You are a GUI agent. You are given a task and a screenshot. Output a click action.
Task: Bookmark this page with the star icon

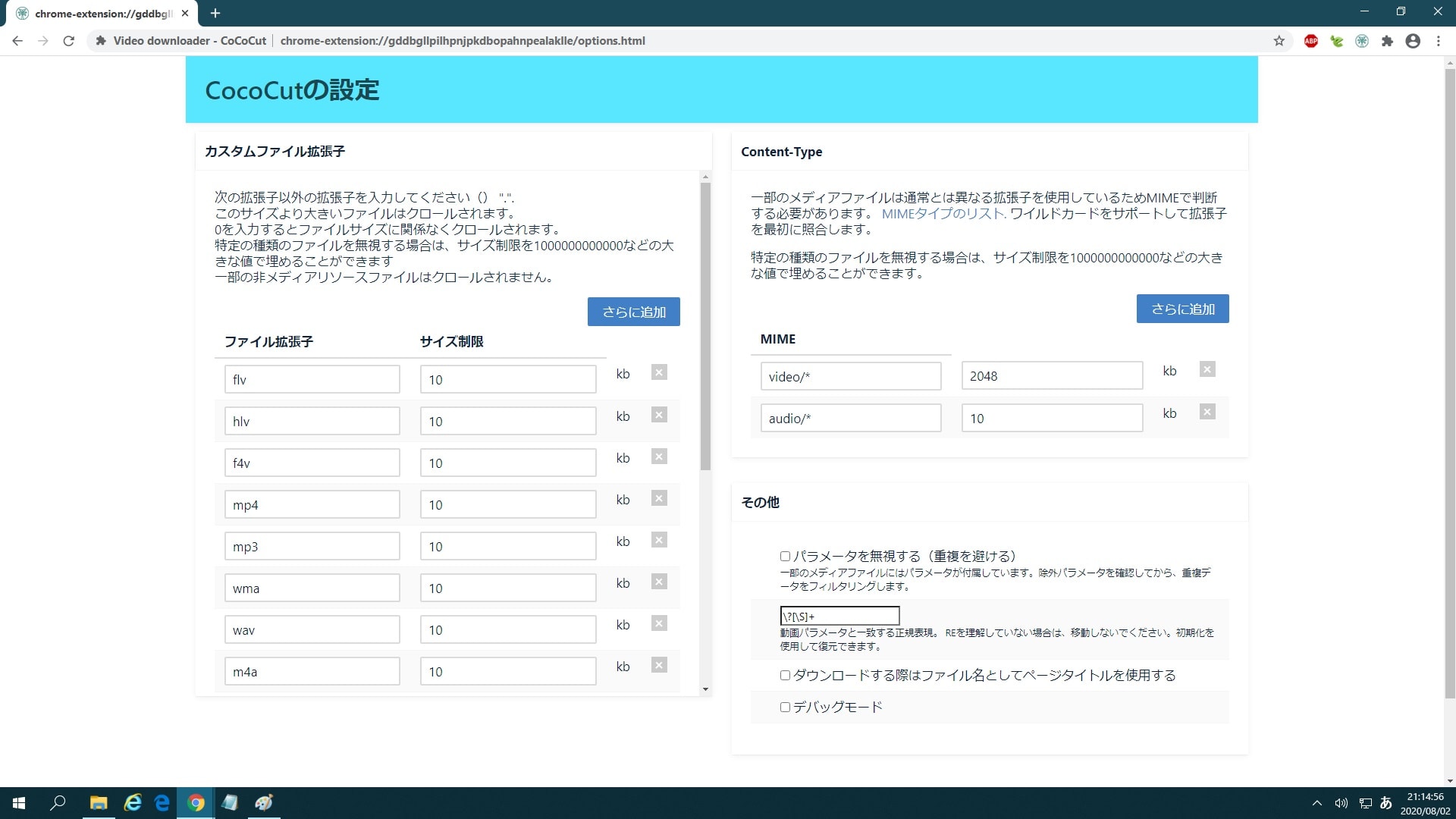[x=1279, y=41]
